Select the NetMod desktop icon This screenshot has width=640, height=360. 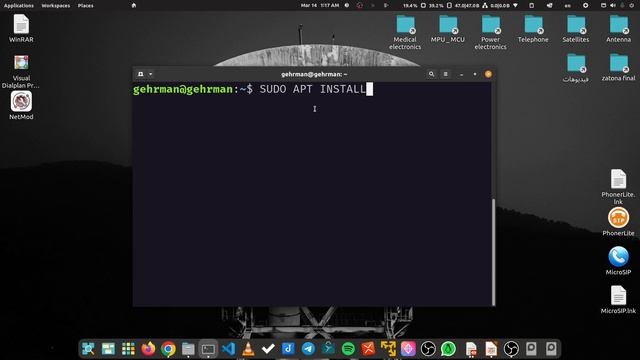coord(21,105)
